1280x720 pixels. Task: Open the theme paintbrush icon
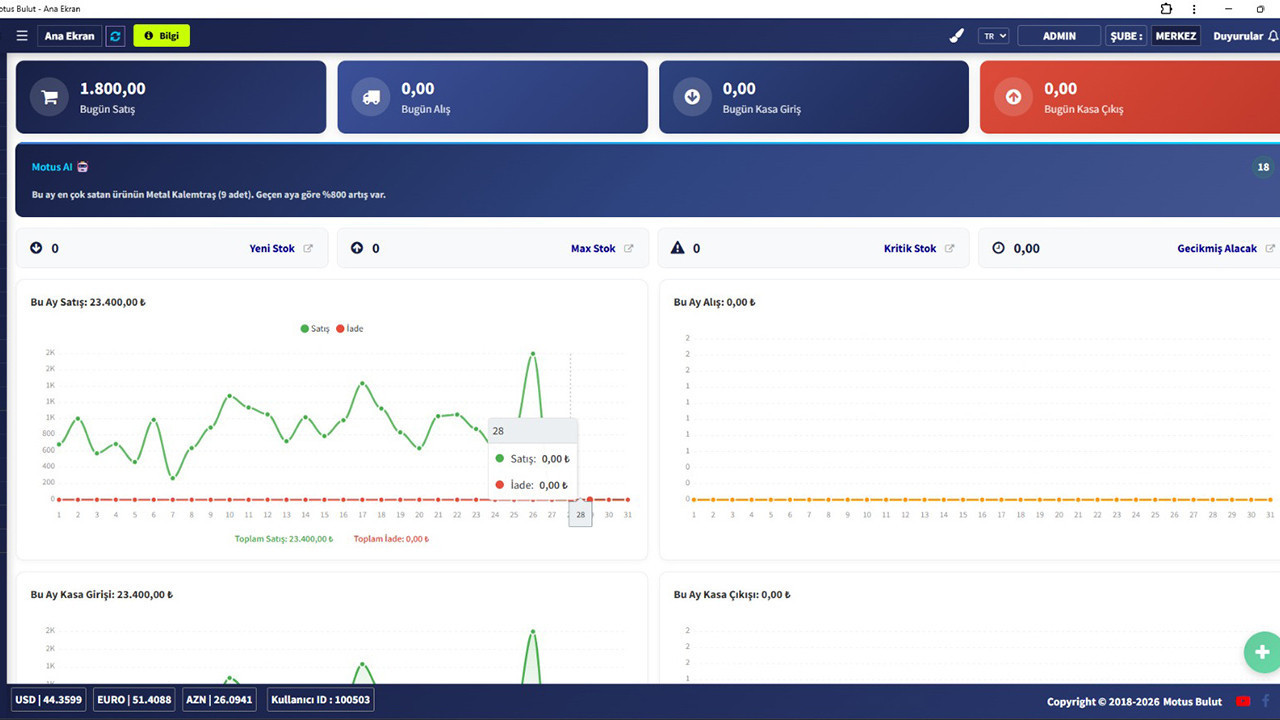(x=956, y=36)
